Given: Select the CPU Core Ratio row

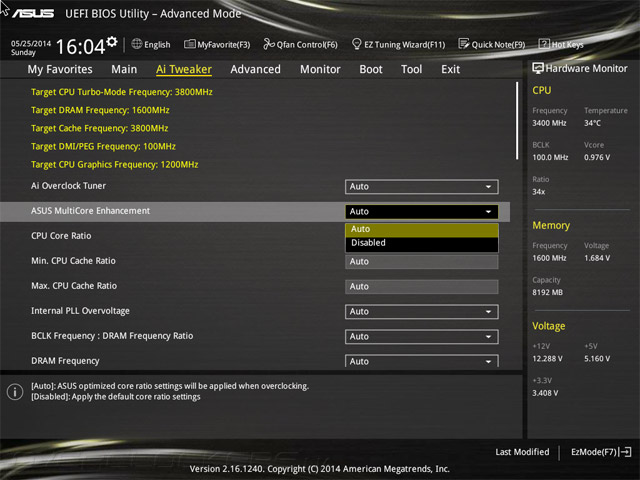Looking at the screenshot, I should [x=255, y=236].
